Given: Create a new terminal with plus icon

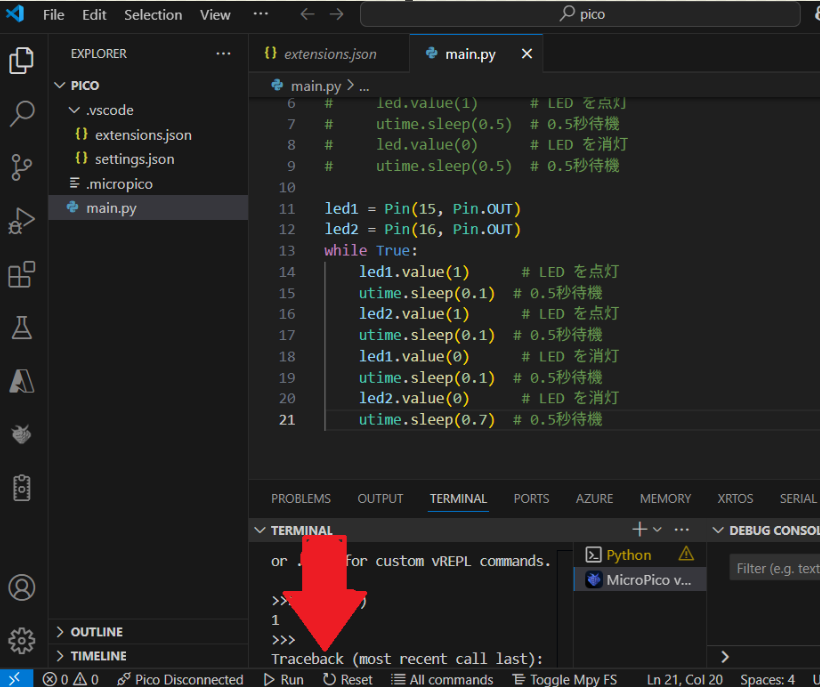Looking at the screenshot, I should [639, 530].
